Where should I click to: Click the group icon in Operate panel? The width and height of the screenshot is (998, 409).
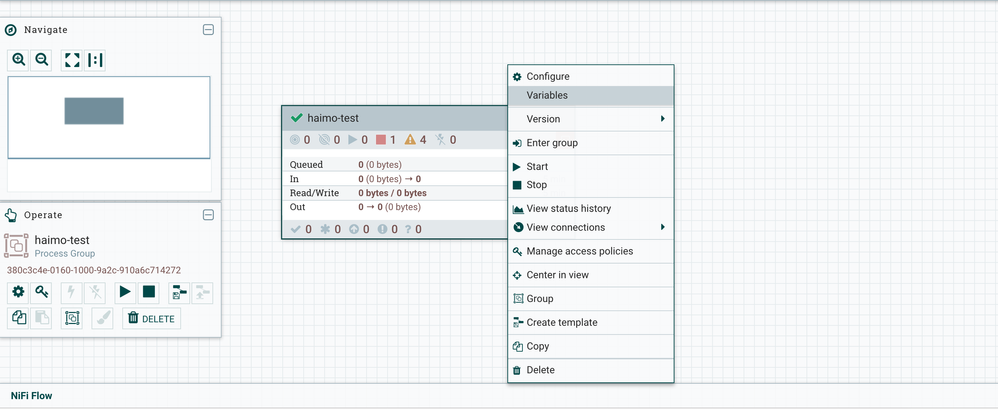72,318
